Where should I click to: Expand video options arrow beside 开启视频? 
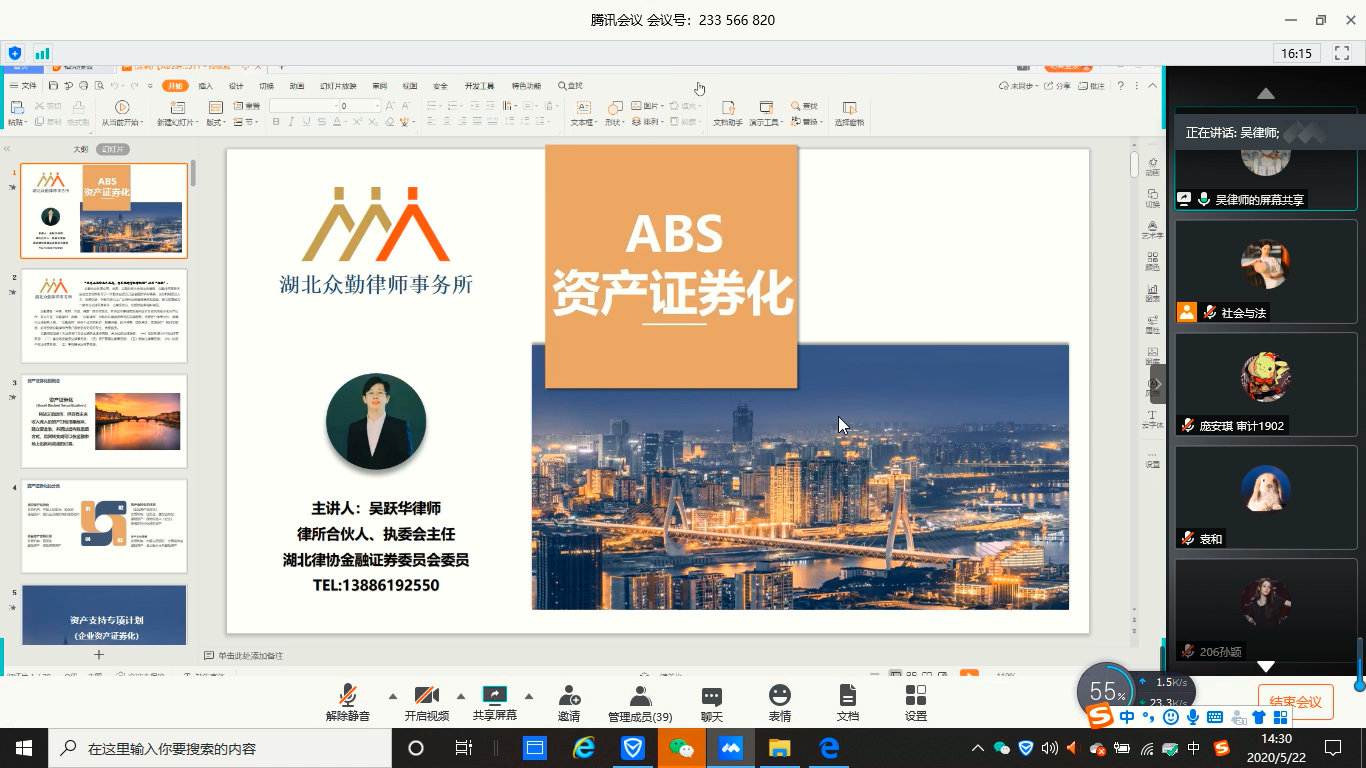[x=461, y=696]
